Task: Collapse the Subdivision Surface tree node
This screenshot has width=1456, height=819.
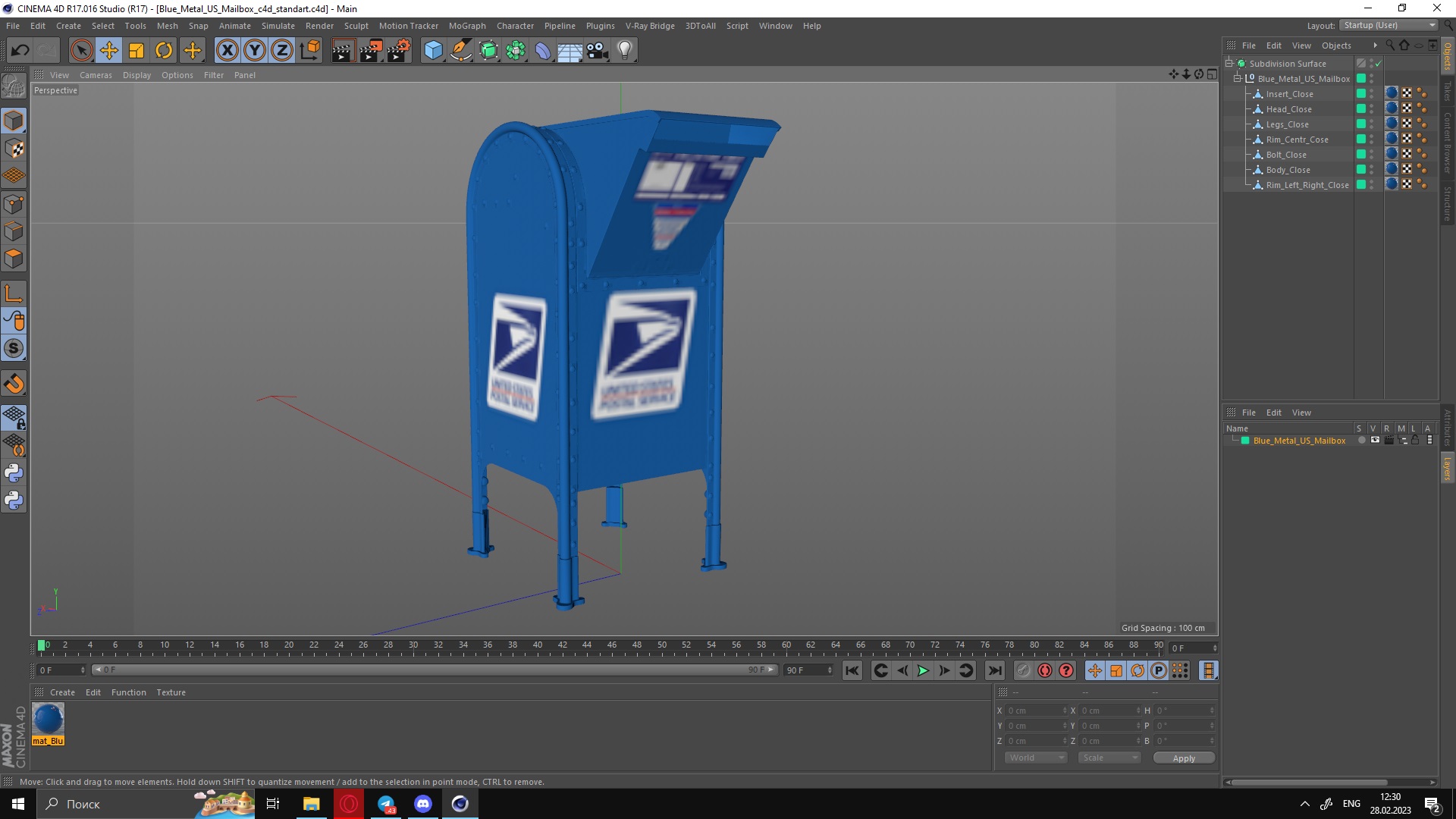Action: 1229,63
